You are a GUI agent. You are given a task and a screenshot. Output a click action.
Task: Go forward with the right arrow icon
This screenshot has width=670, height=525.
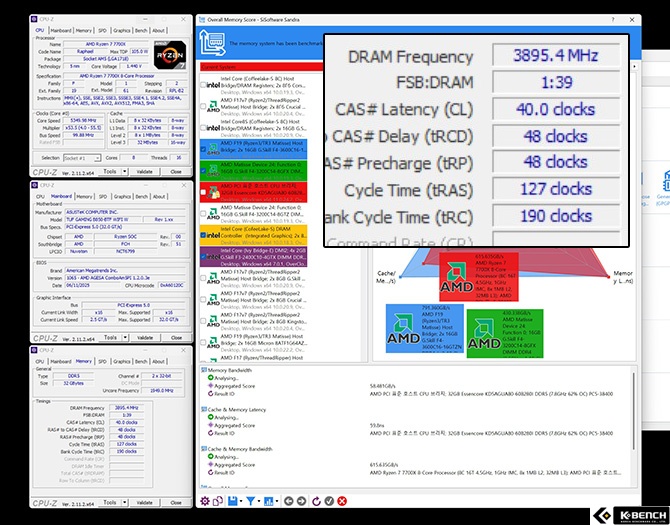[x=301, y=501]
